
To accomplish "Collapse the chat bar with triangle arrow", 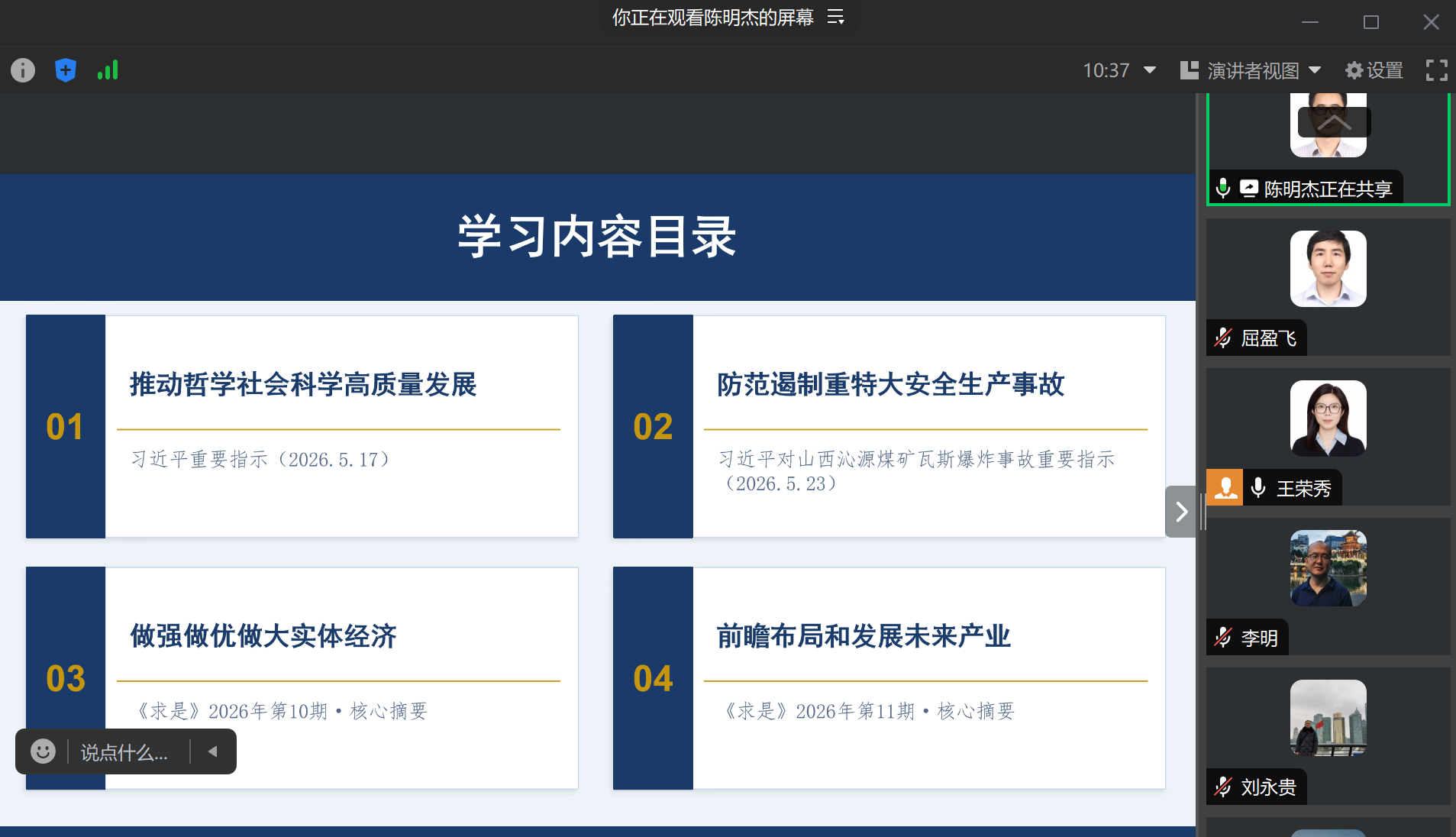I will point(213,751).
